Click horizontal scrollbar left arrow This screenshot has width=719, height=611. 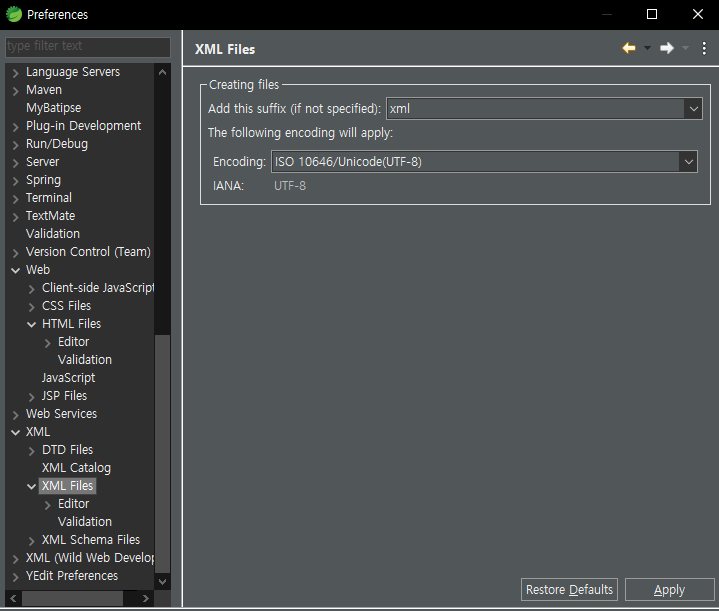point(13,598)
